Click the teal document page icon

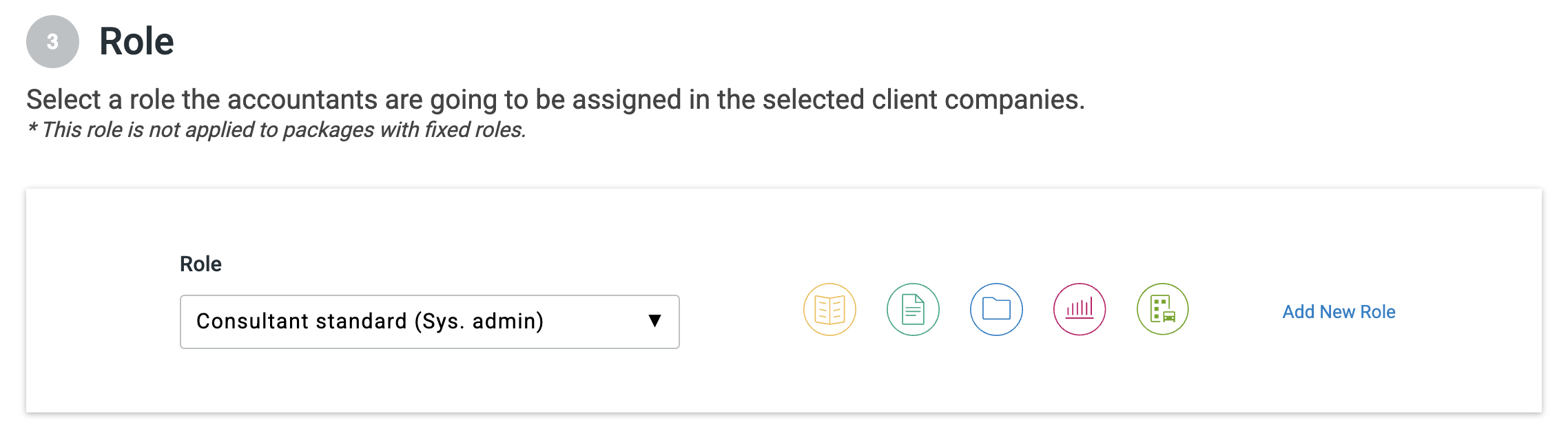point(913,310)
